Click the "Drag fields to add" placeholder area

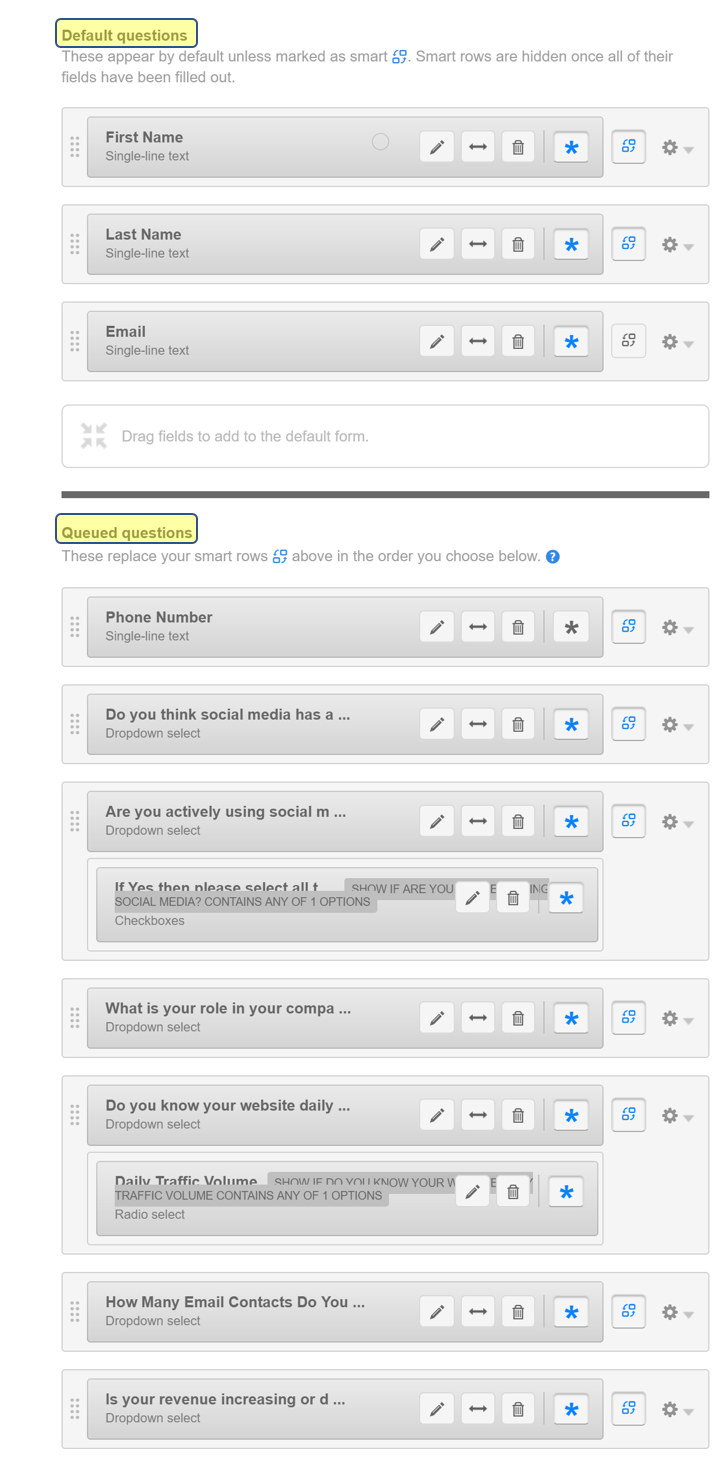coord(384,435)
